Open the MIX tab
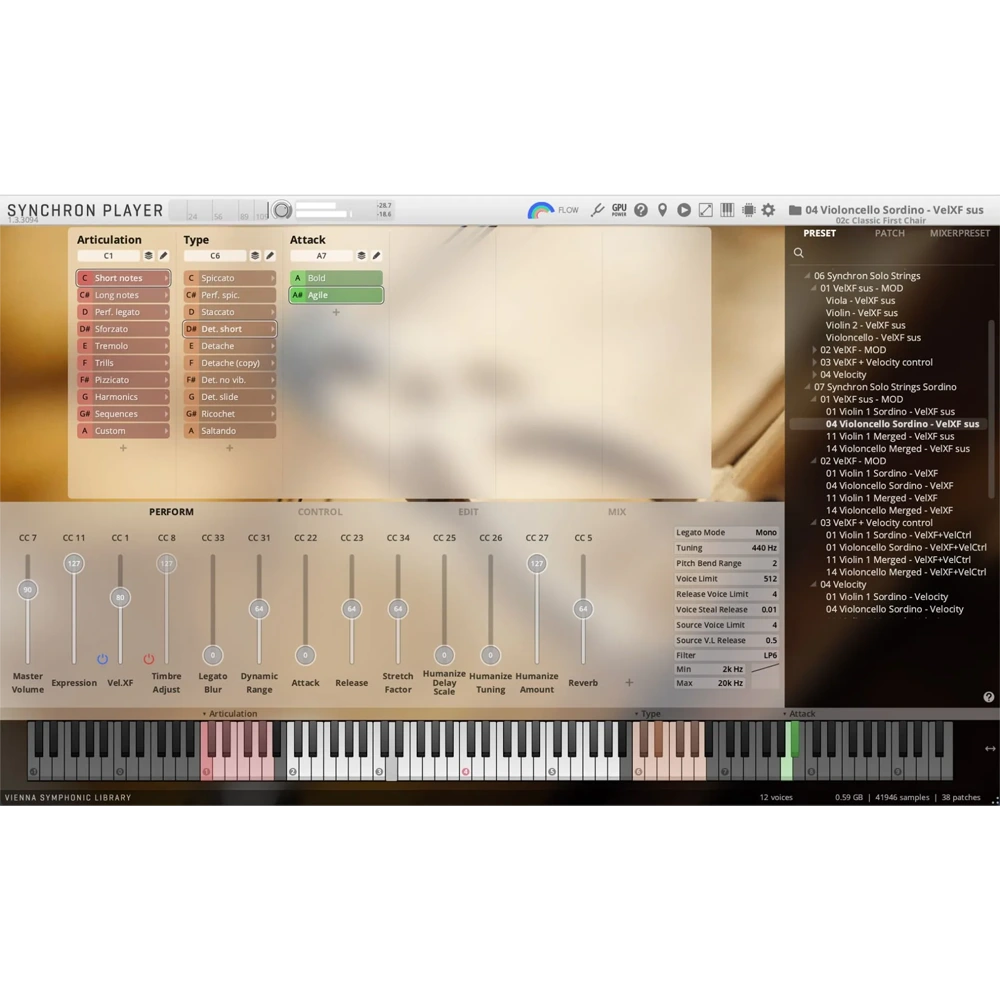Image resolution: width=1000 pixels, height=1000 pixels. 617,512
